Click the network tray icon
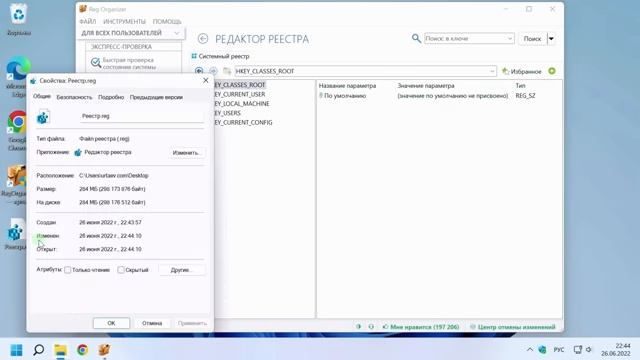Screen dimensions: 640x360 click(x=578, y=349)
